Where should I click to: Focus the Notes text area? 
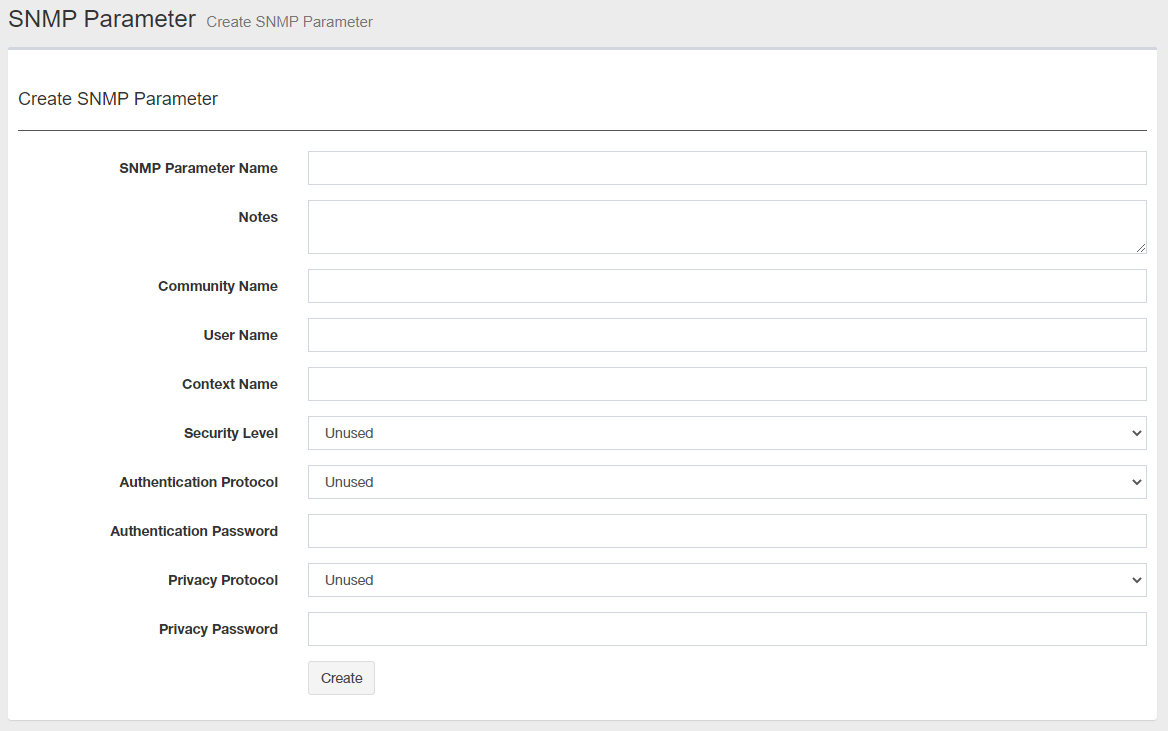pos(727,227)
